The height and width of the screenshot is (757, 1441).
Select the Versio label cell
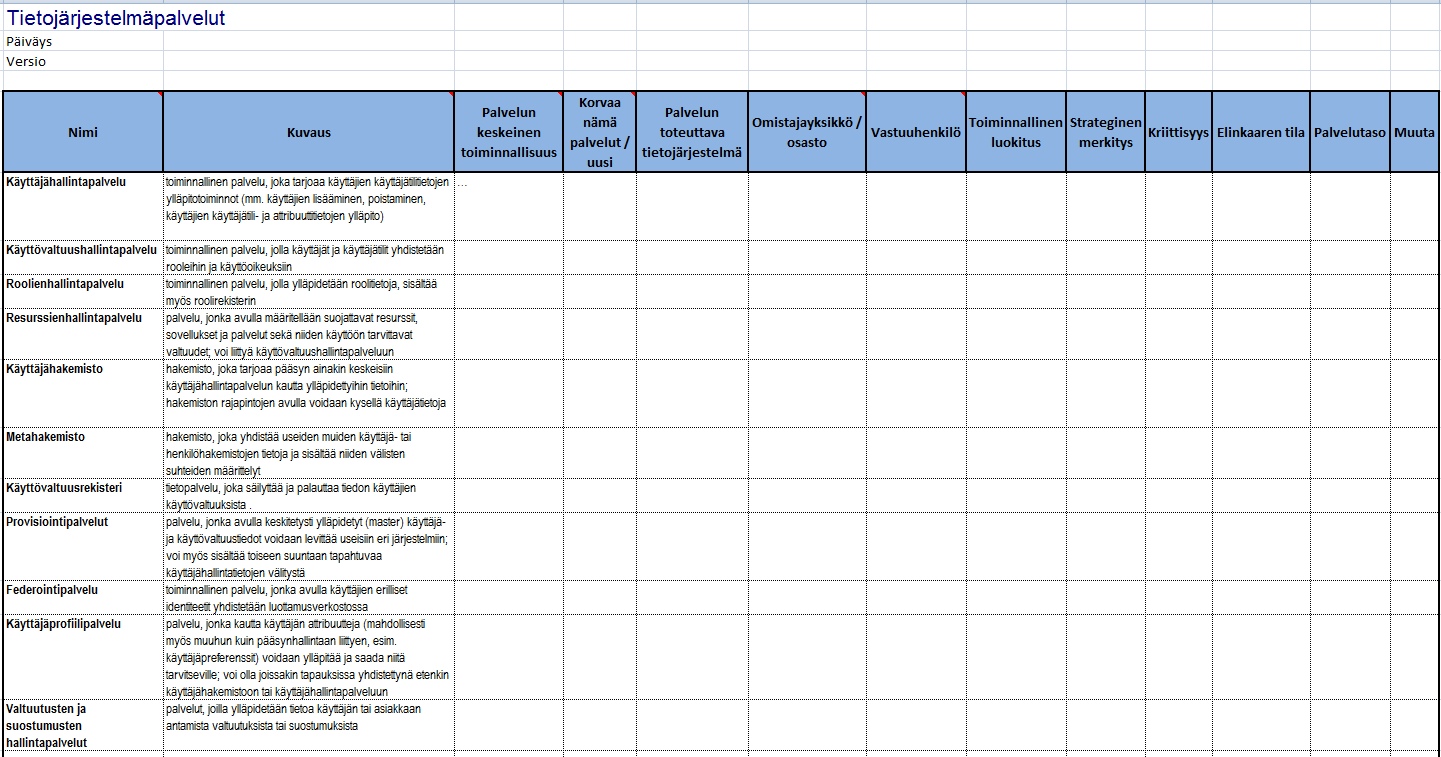coord(84,61)
